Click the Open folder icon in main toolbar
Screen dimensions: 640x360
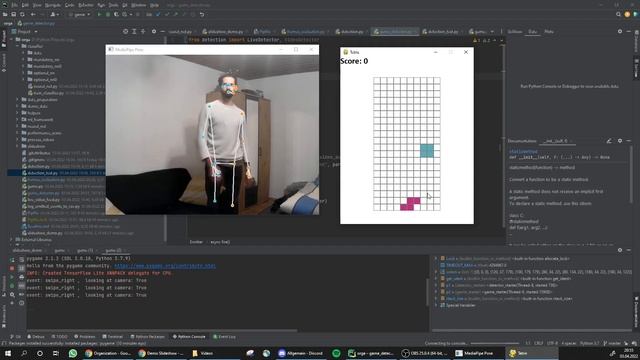[5, 14]
